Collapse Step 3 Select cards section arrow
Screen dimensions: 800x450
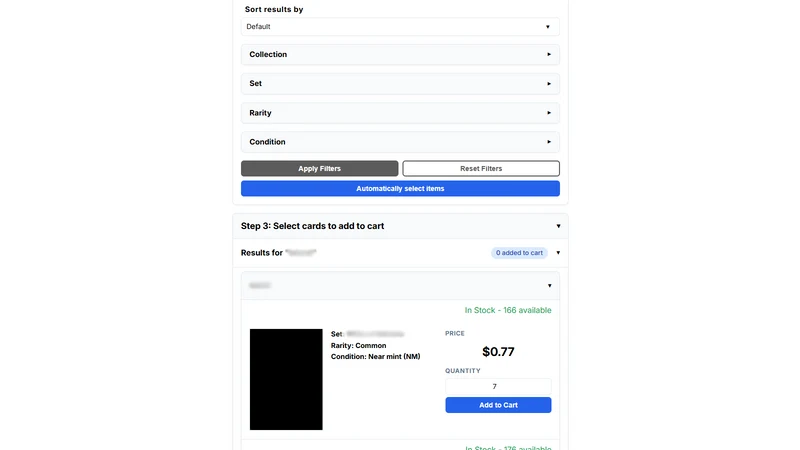[x=558, y=226]
